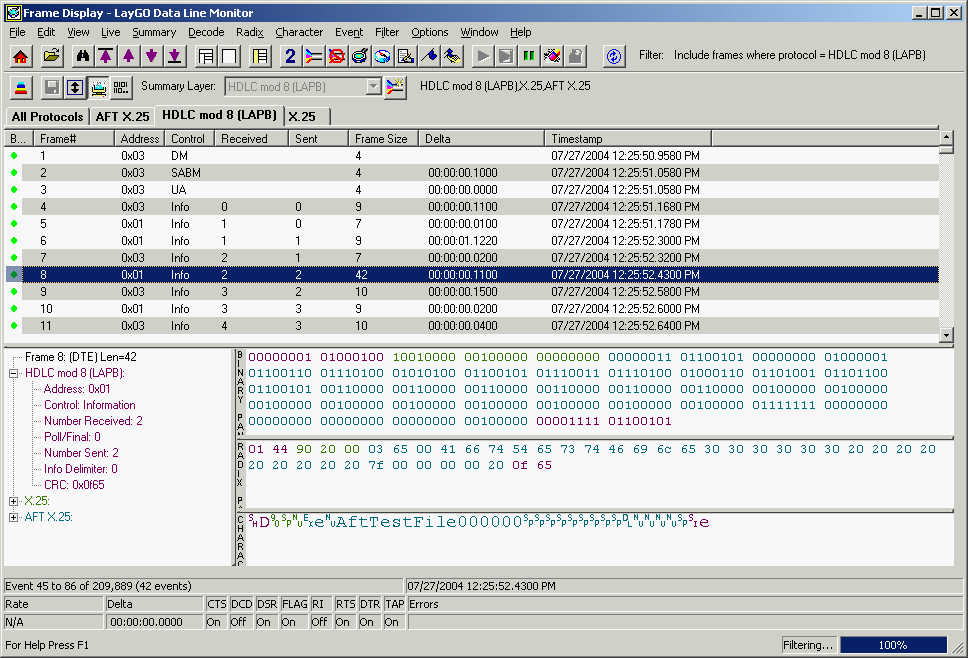This screenshot has width=968, height=658.
Task: Click 'CRC: 0x0f65' in decode tree
Action: [74, 485]
